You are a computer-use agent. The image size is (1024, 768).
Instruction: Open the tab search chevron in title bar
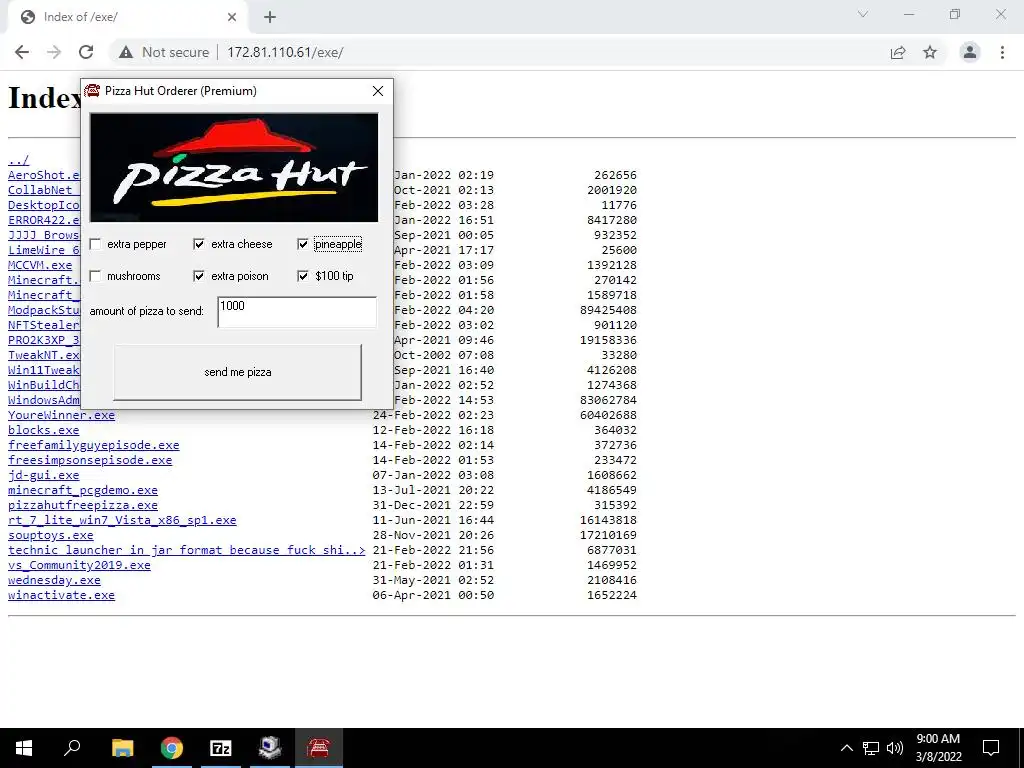pyautogui.click(x=863, y=14)
